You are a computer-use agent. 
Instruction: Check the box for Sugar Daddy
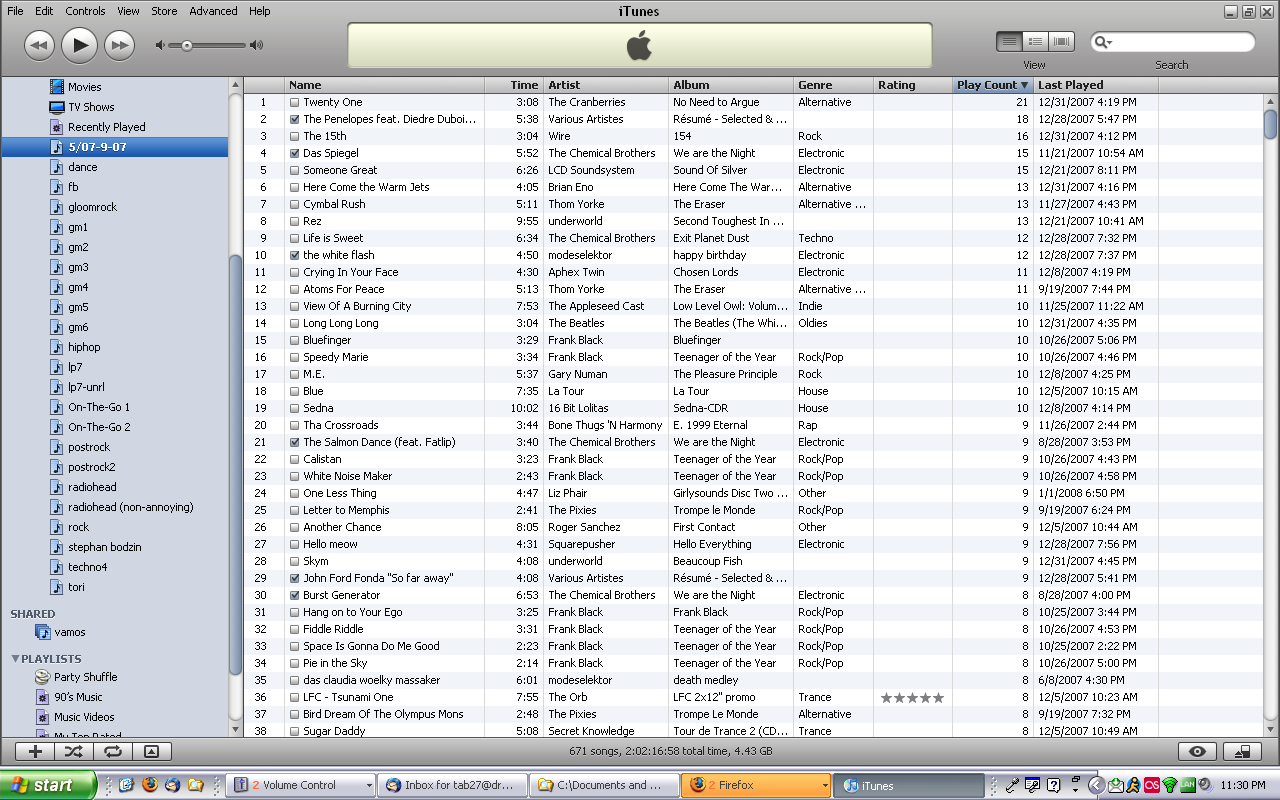click(x=295, y=731)
